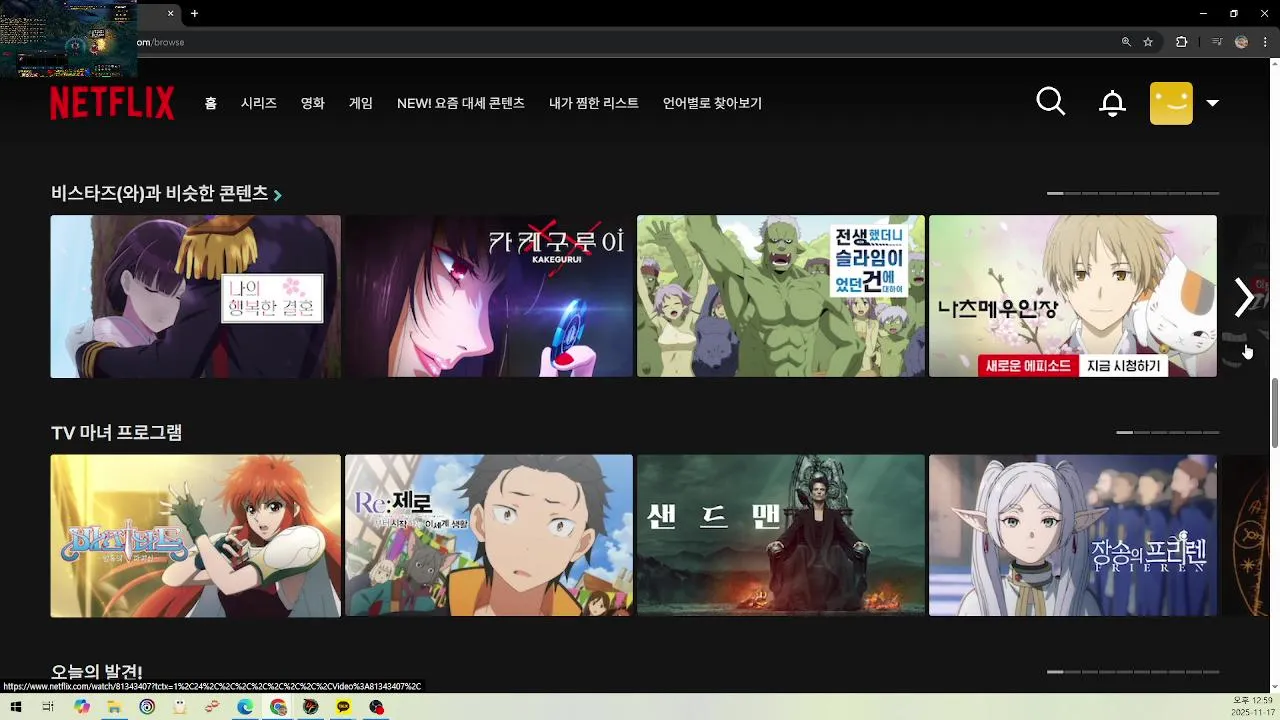This screenshot has width=1280, height=720.
Task: Open 전생했더니 슬라임이었던 건에 대하여 thumbnail
Action: point(781,297)
